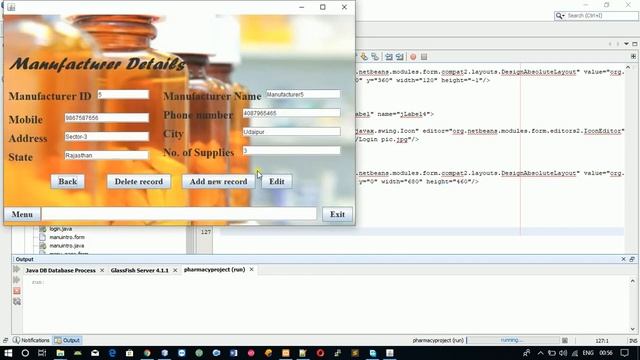Open Task View on taskbar
640x360 pixels.
(x=42, y=353)
